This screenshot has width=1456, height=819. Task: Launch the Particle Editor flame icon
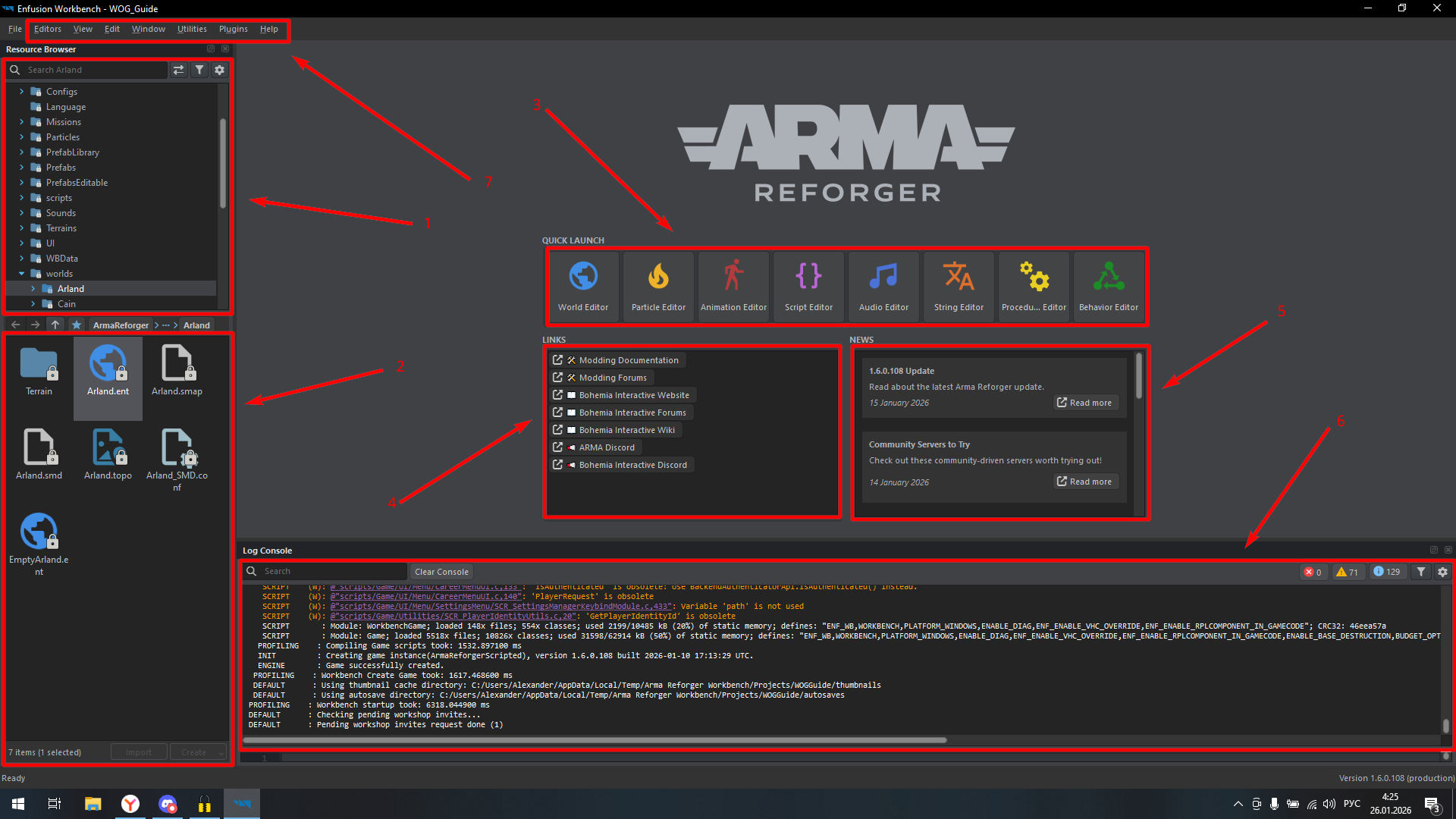tap(658, 287)
